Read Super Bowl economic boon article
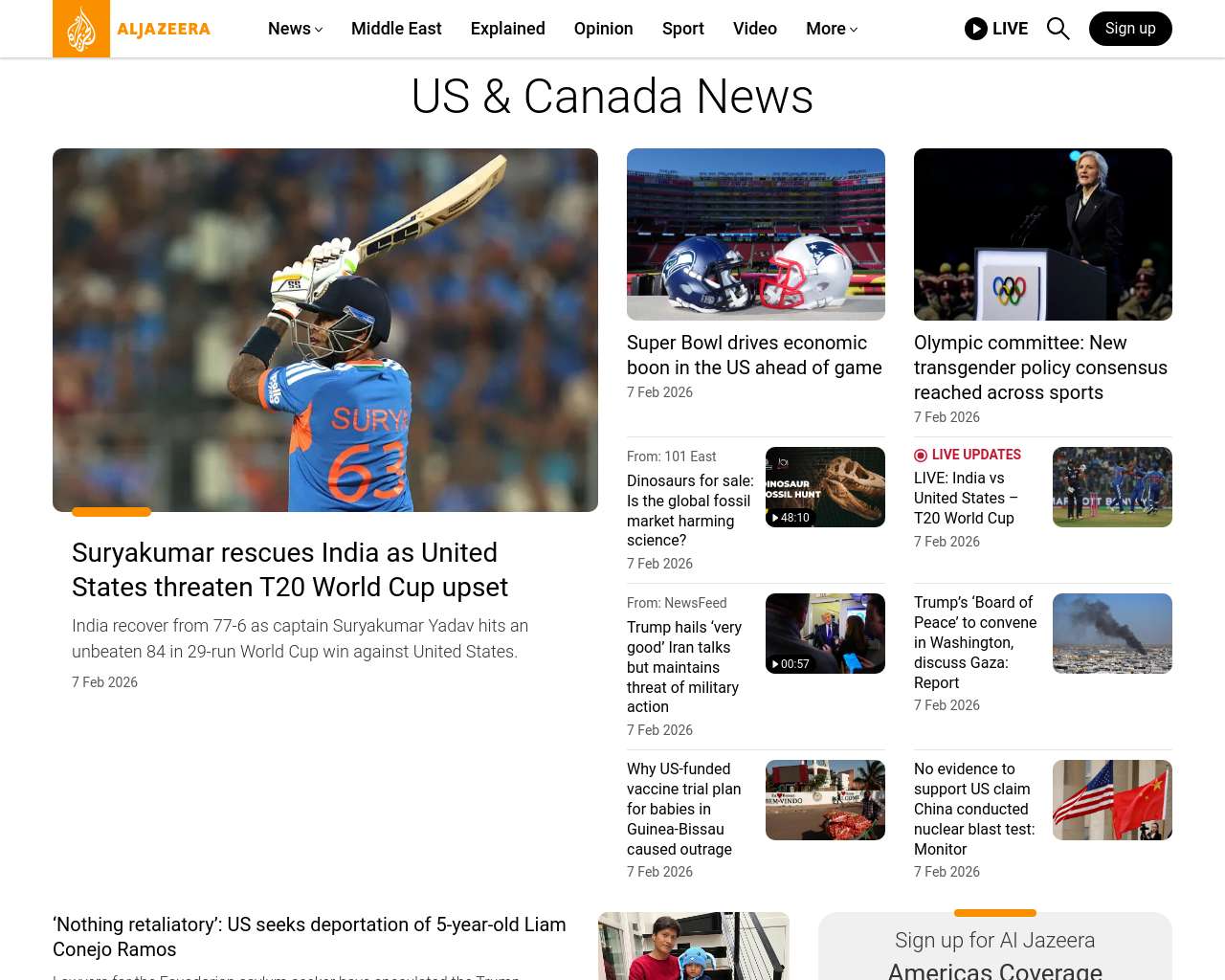Screen dimensions: 1225x980 click(754, 355)
